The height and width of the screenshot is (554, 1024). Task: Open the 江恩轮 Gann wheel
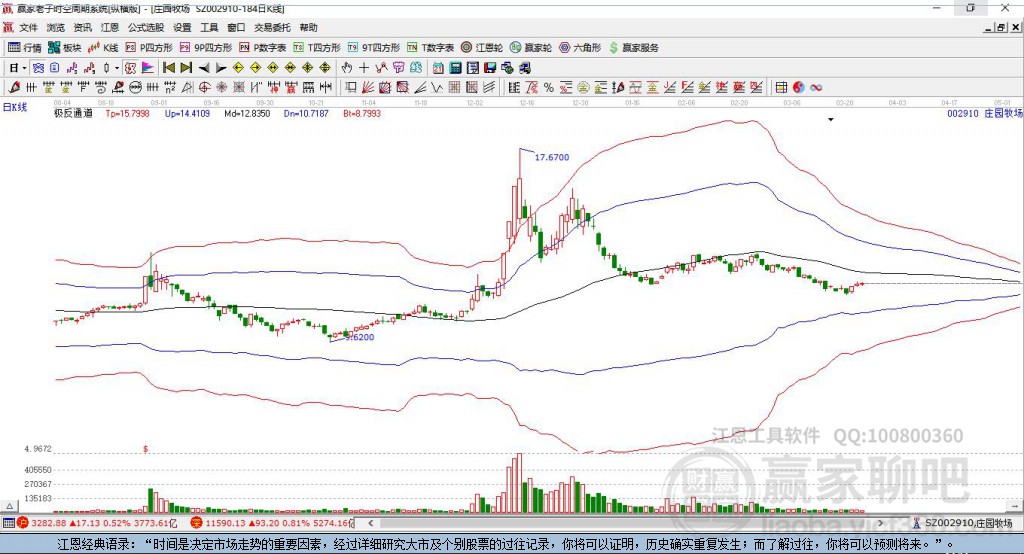[482, 48]
